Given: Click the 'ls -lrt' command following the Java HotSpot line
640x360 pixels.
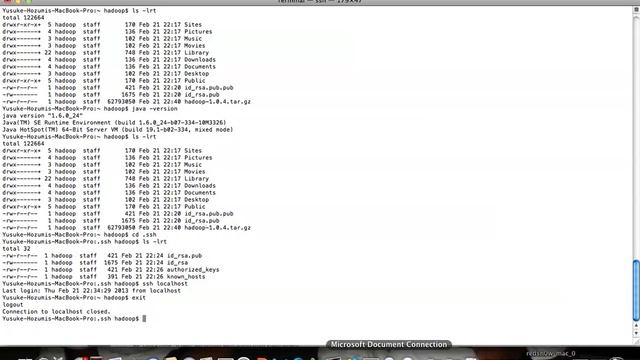Looking at the screenshot, I should (144, 137).
